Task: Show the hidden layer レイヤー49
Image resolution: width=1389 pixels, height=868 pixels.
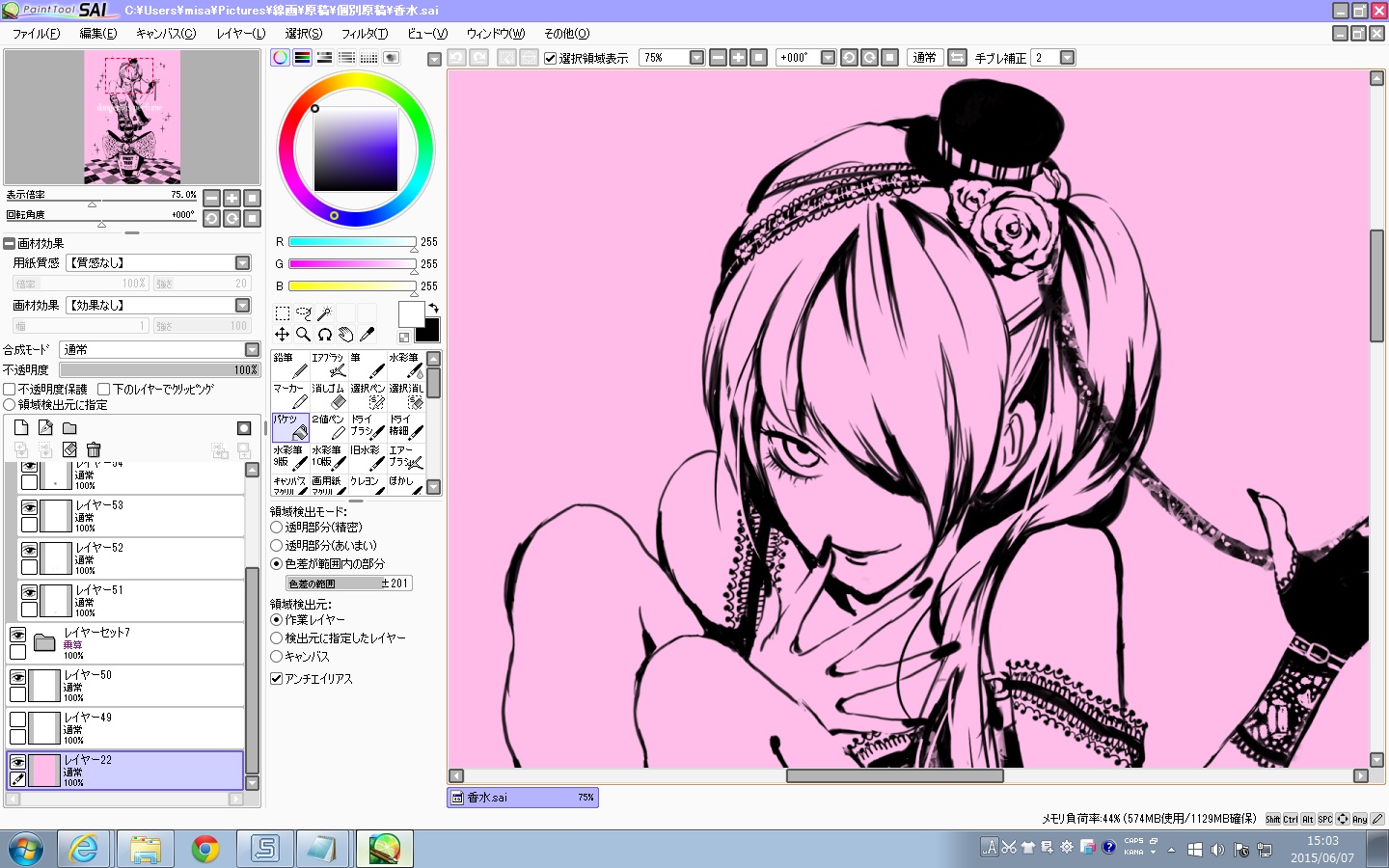Action: point(17,719)
